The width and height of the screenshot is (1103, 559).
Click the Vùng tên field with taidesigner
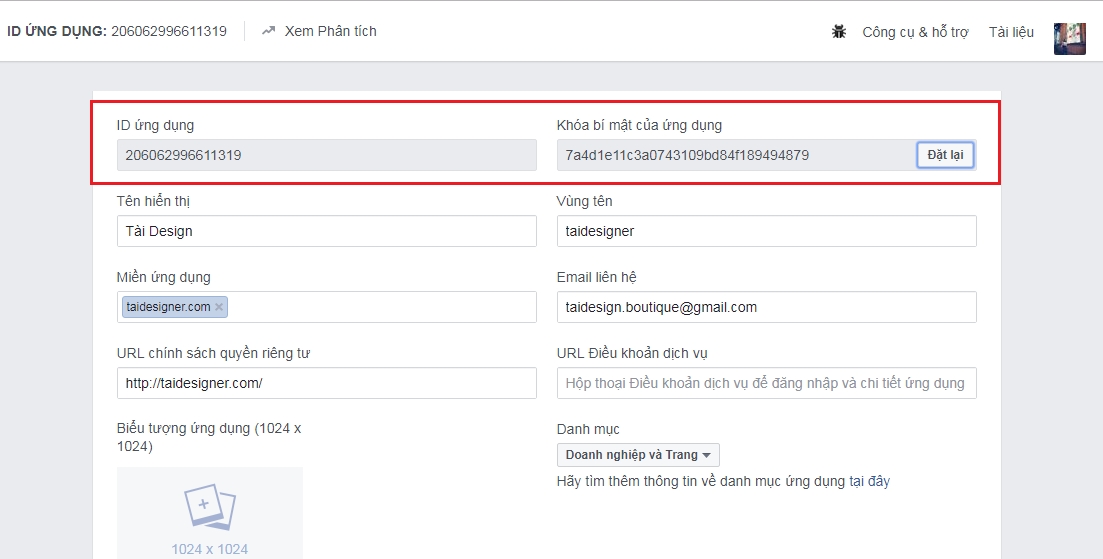point(766,231)
